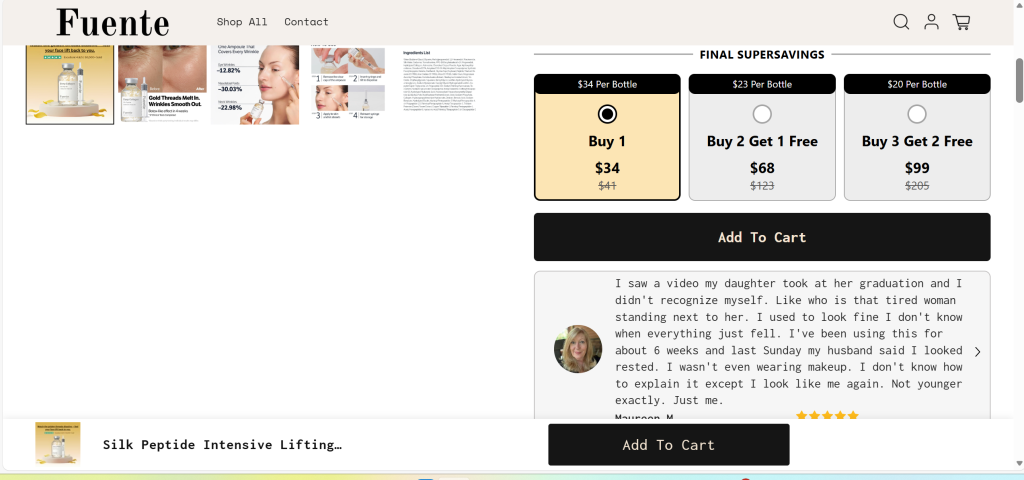1024x480 pixels.
Task: Click the five-star rating in review
Action: (827, 415)
